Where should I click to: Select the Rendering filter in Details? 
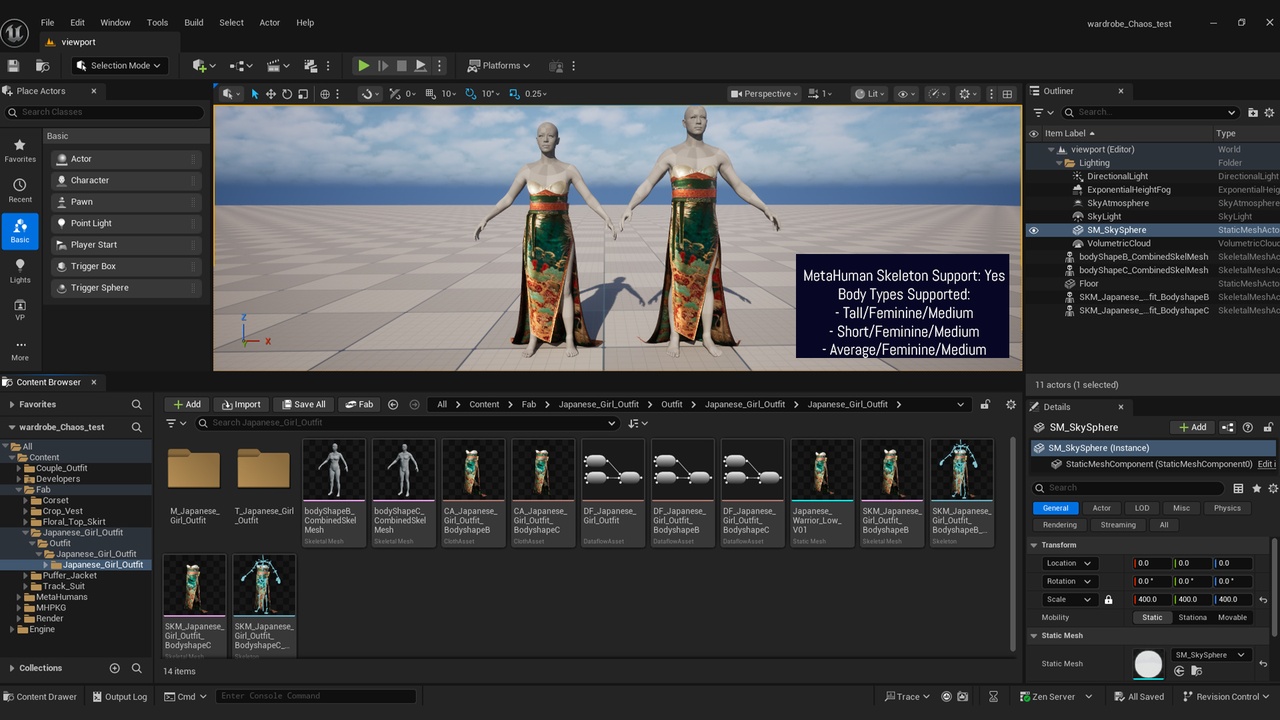tap(1059, 525)
